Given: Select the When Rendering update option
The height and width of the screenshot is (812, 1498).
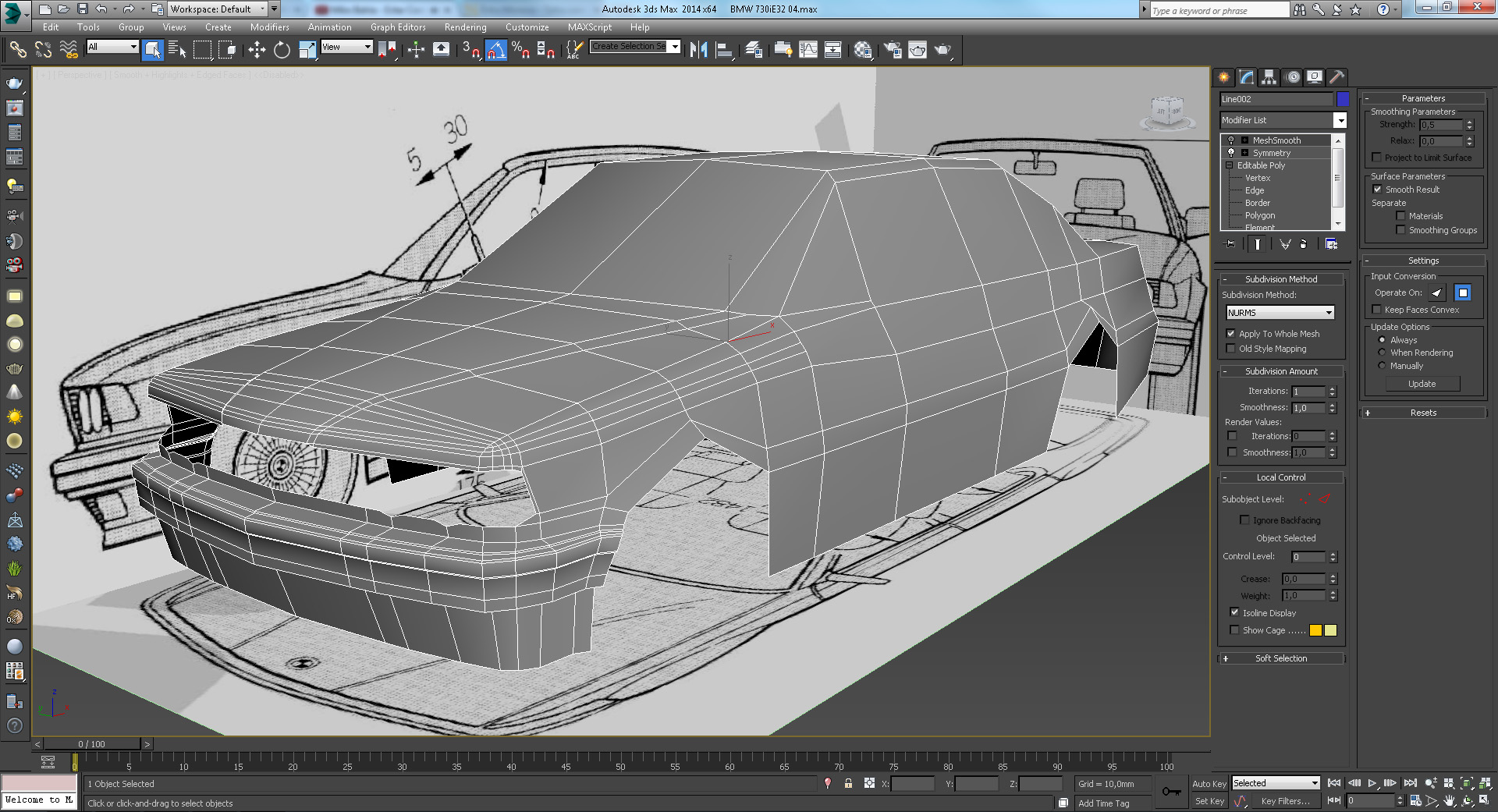Looking at the screenshot, I should (1382, 353).
